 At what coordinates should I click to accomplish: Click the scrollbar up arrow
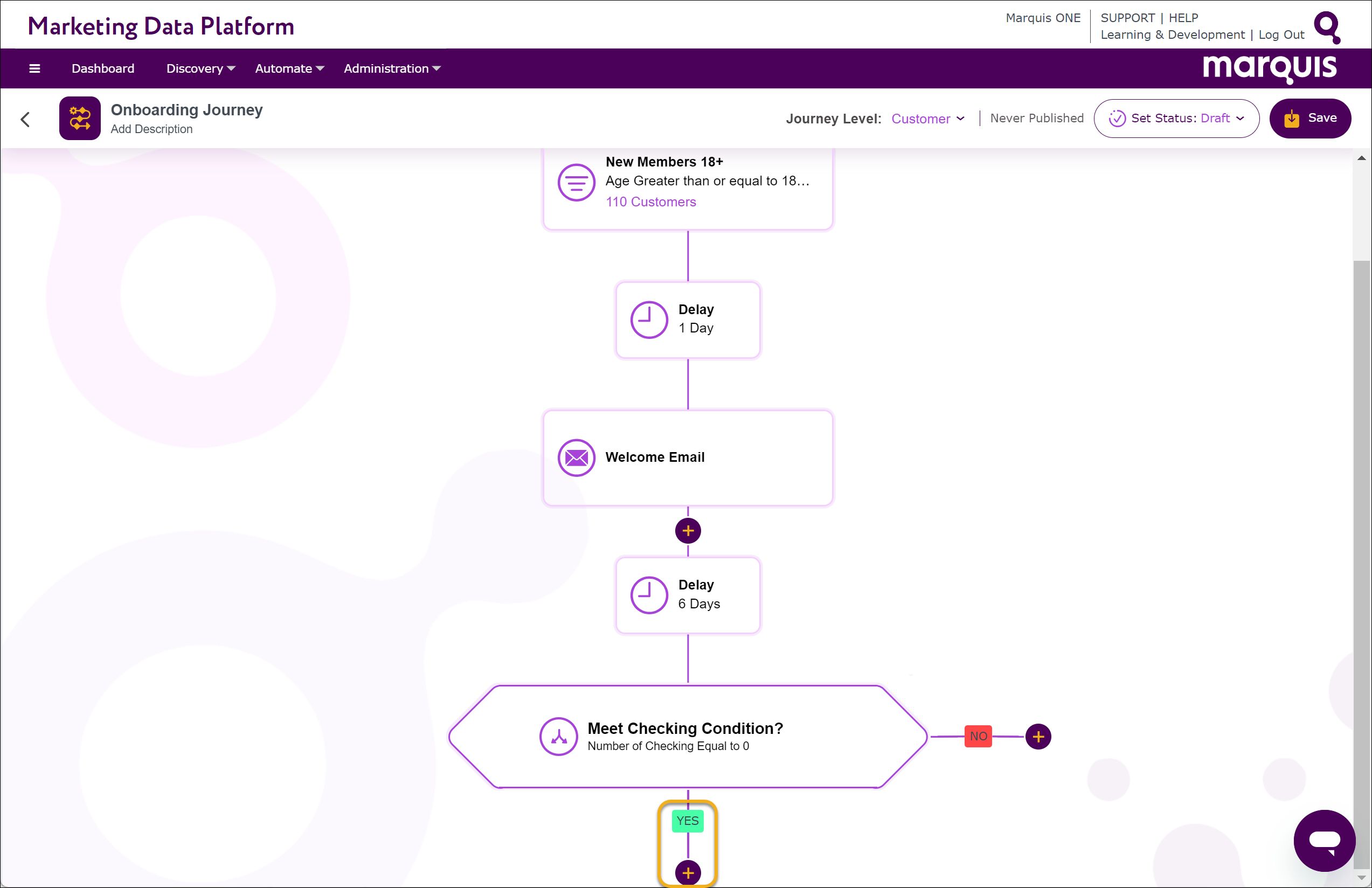1361,157
